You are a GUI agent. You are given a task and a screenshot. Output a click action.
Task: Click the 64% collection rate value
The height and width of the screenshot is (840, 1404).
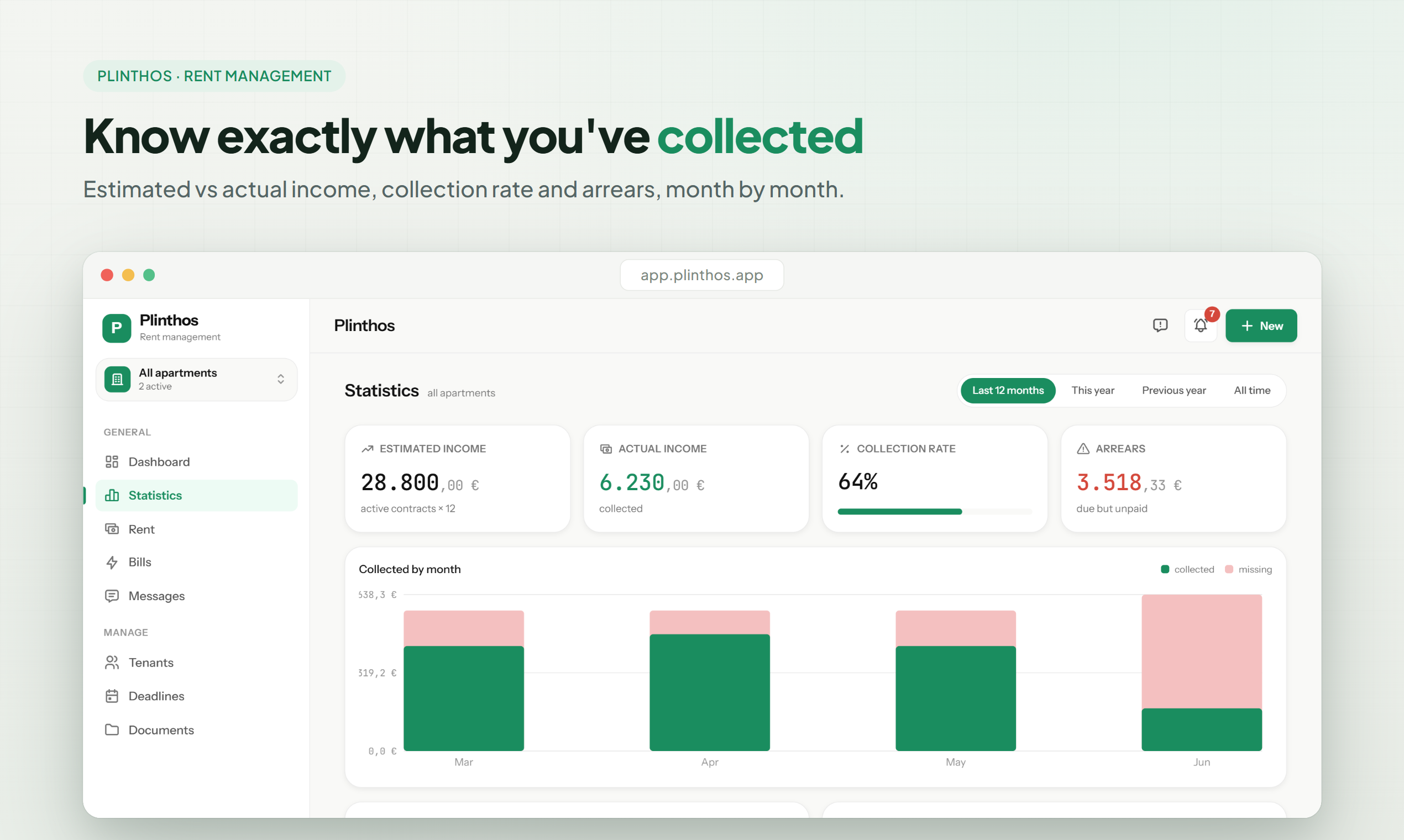pos(858,482)
